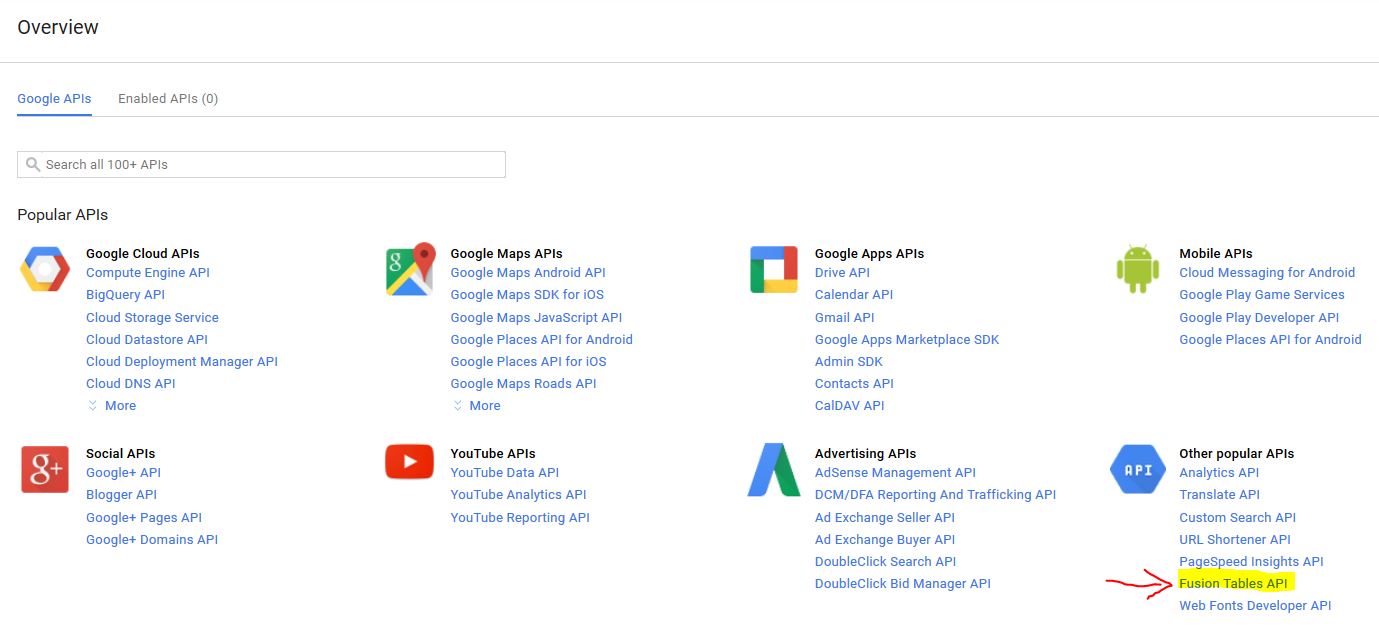This screenshot has height=631, width=1379.
Task: Click the magnifier icon in search box
Action: point(33,164)
